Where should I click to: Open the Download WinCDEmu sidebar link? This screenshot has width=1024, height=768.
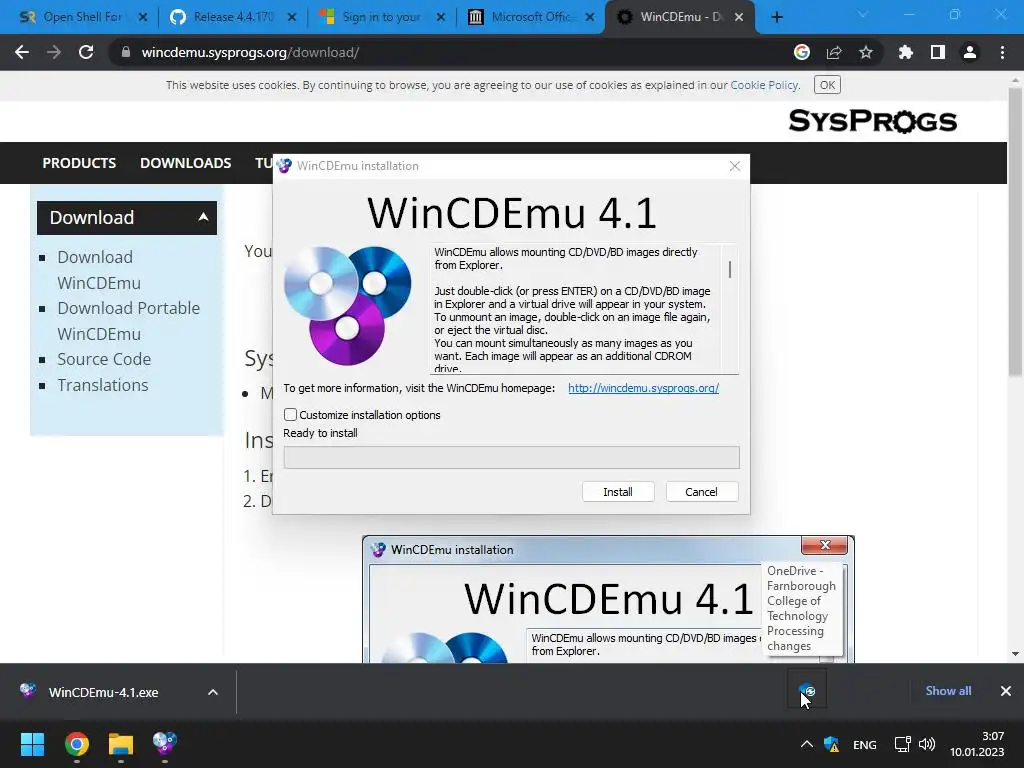coord(99,270)
